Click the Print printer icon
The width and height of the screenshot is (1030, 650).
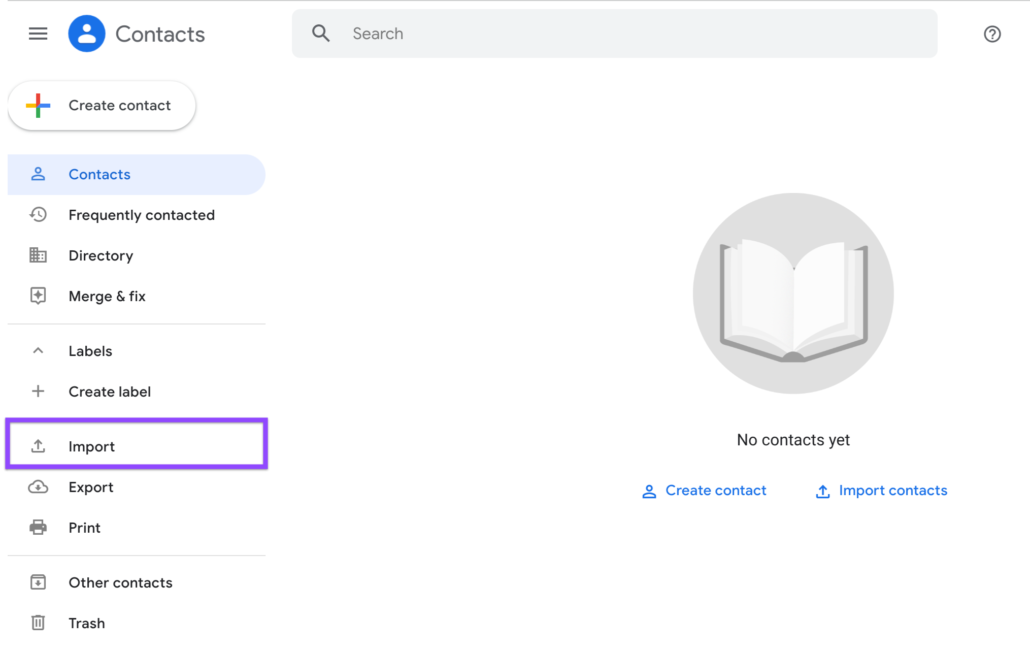38,528
